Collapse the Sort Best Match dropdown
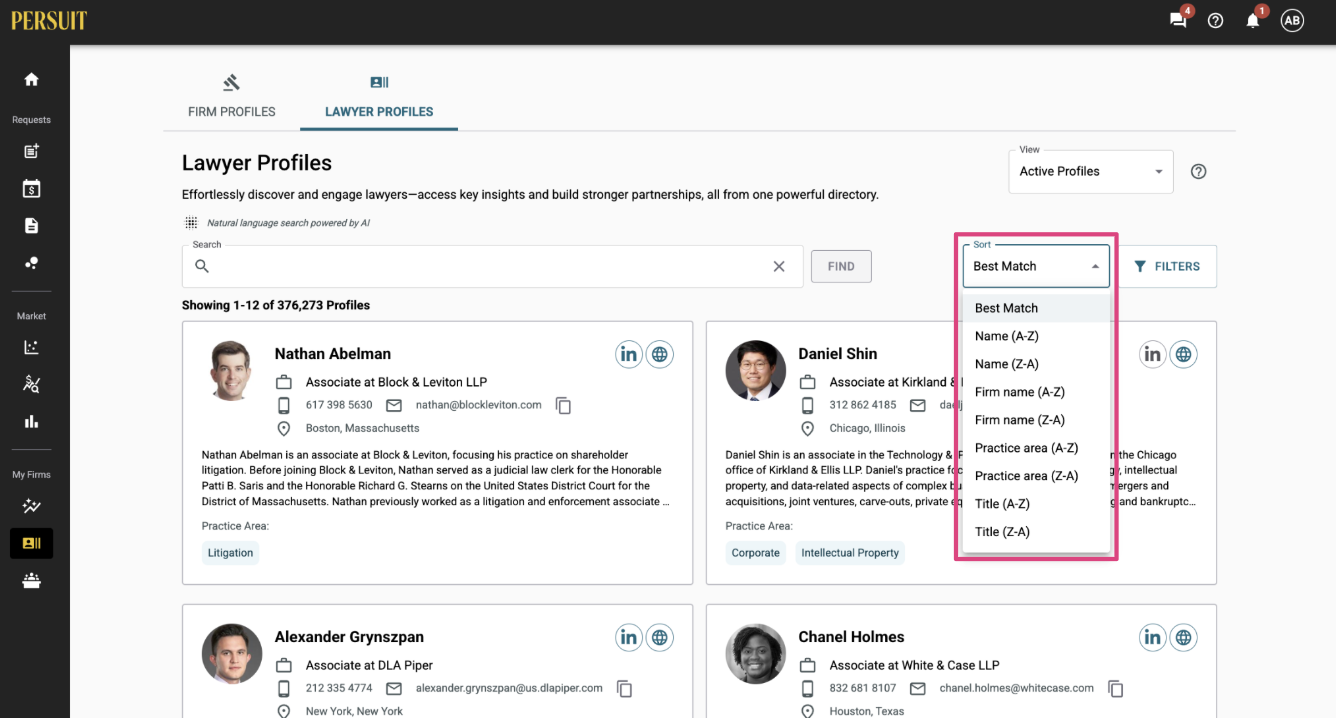 click(1035, 266)
